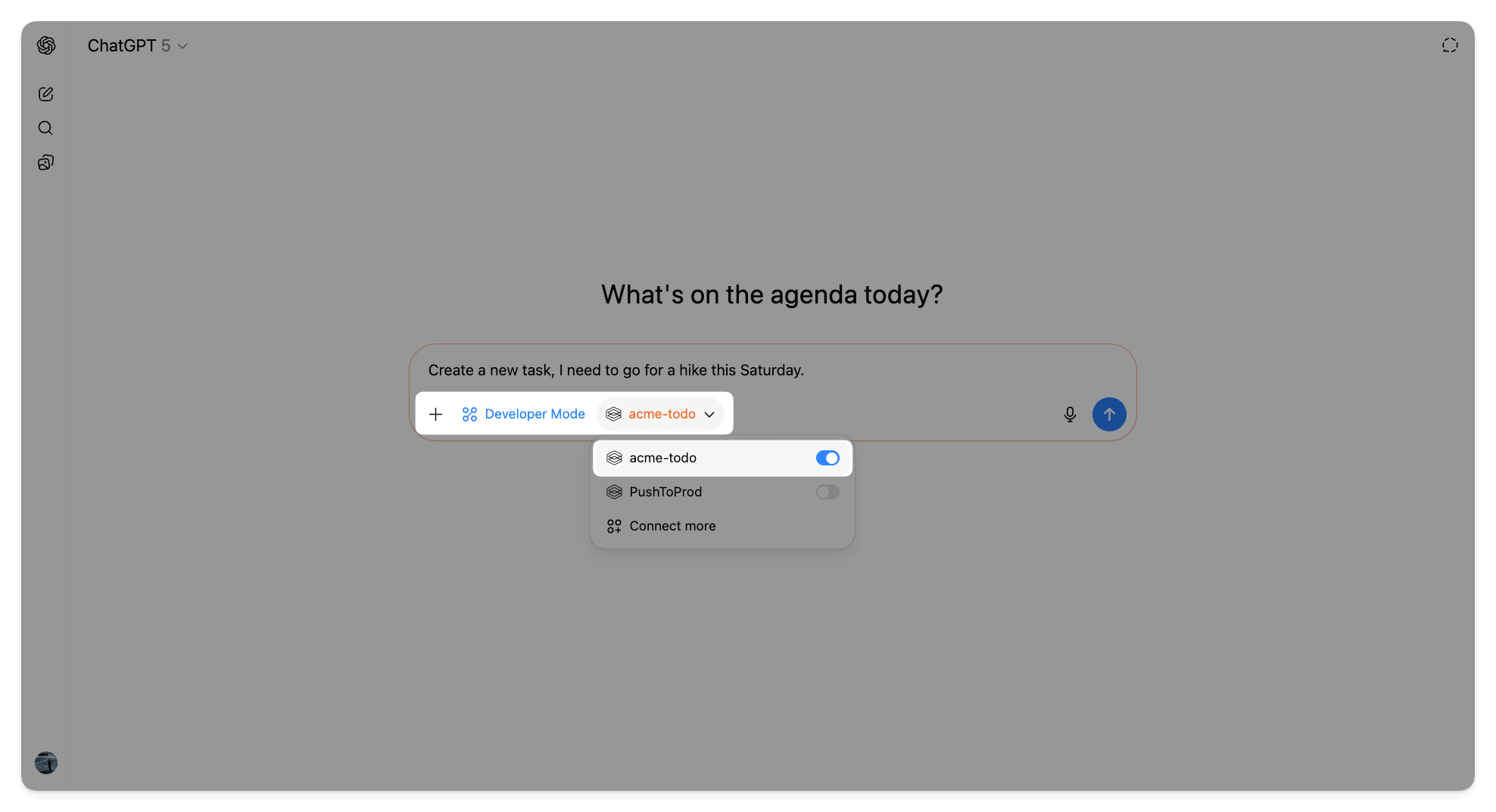Viewport: 1496px width, 812px height.
Task: Enable the PushToProd connector toggle
Action: tap(827, 492)
